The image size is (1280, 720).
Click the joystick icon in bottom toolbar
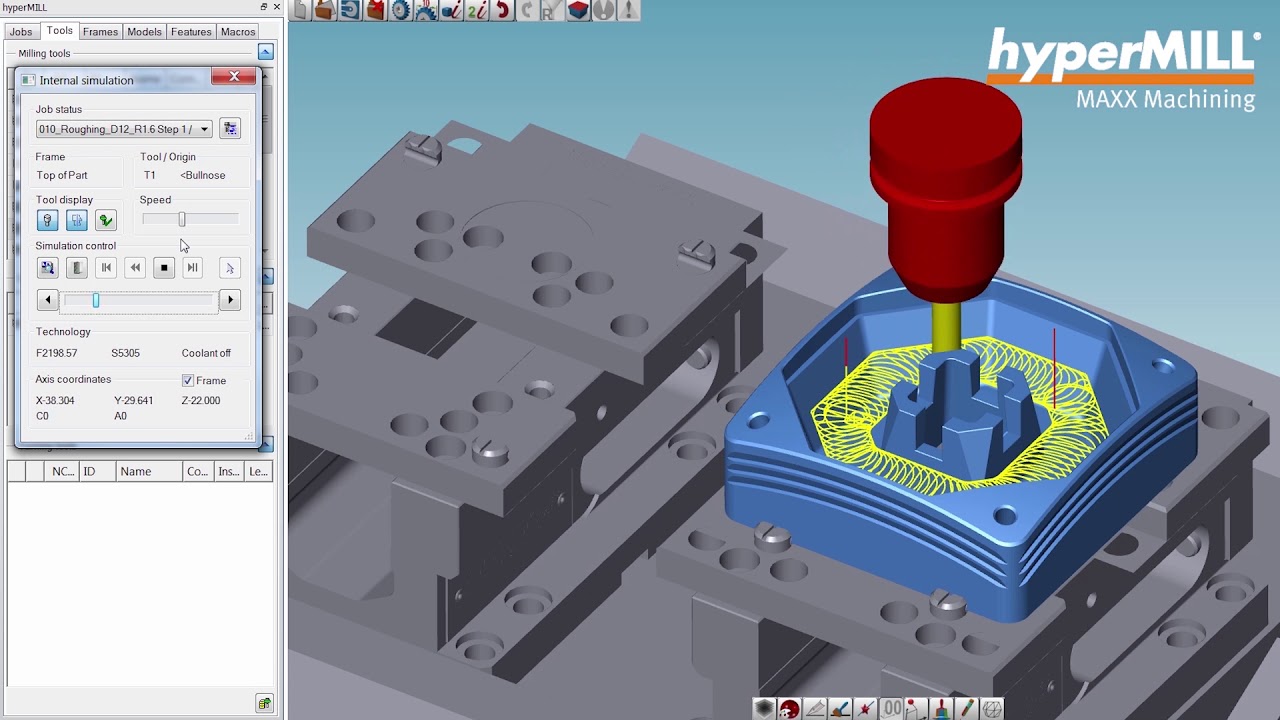(x=916, y=709)
